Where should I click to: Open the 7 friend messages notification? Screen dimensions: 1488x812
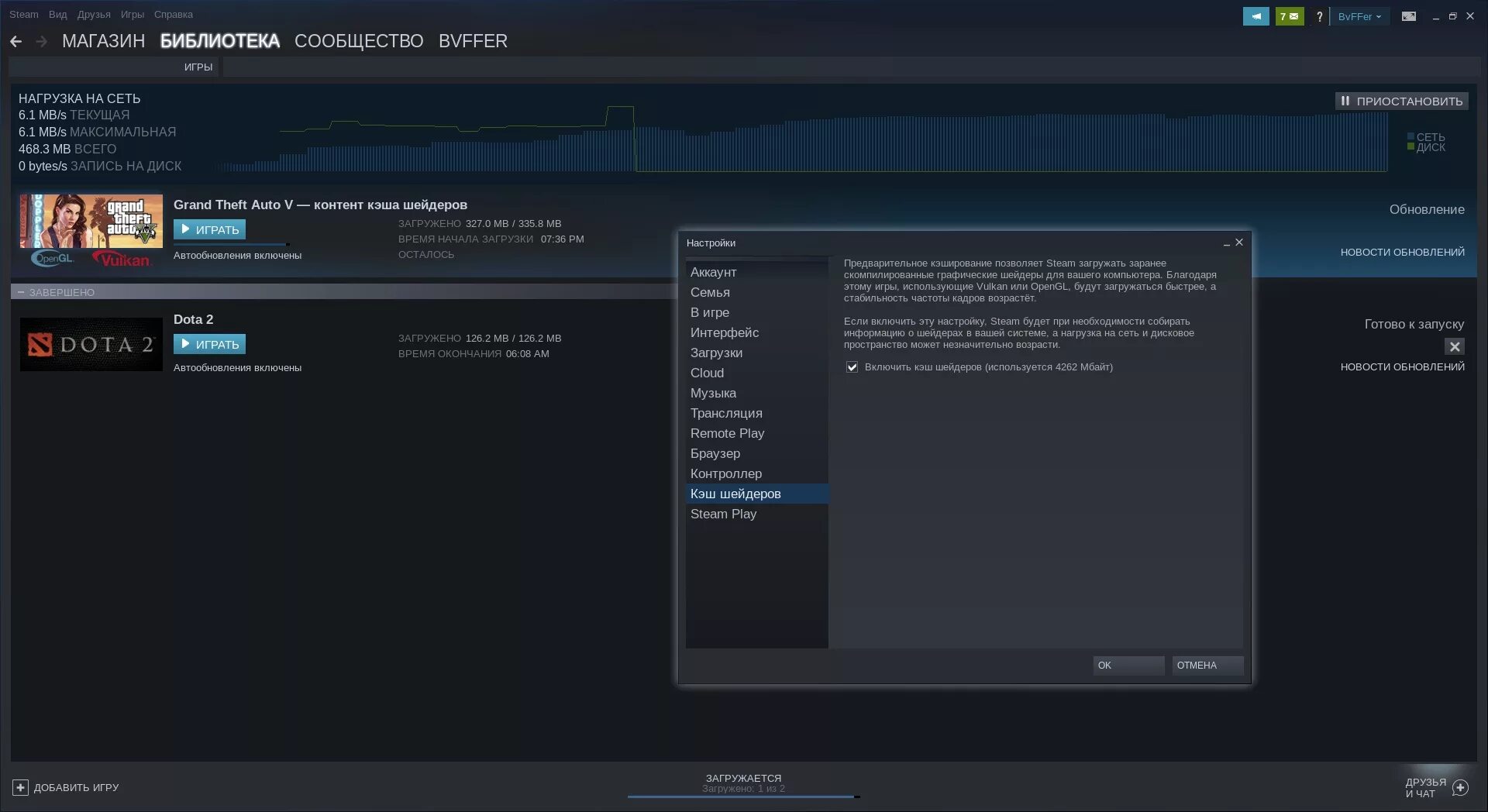tap(1290, 16)
